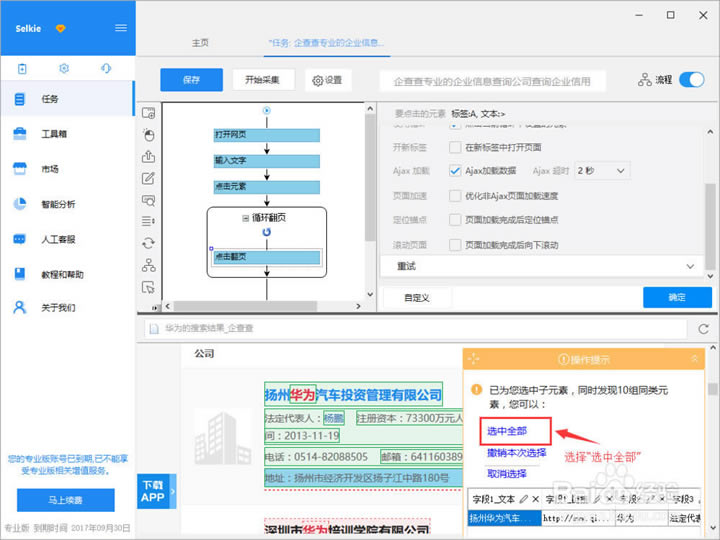Click the loop refresh tool icon

[x=149, y=243]
